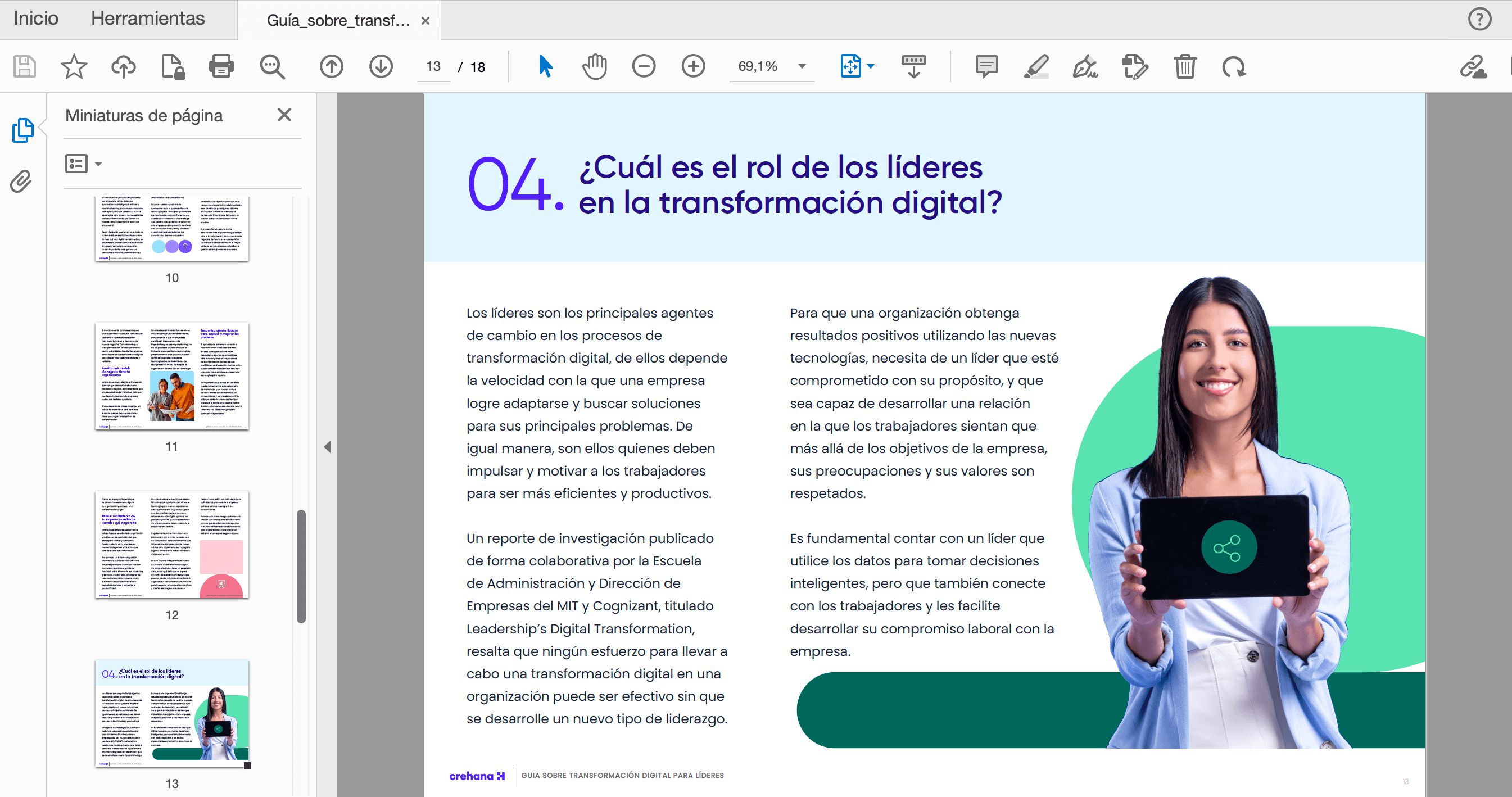Toggle the attachments paperclip panel
Screen dimensions: 1512x797
coord(21,182)
